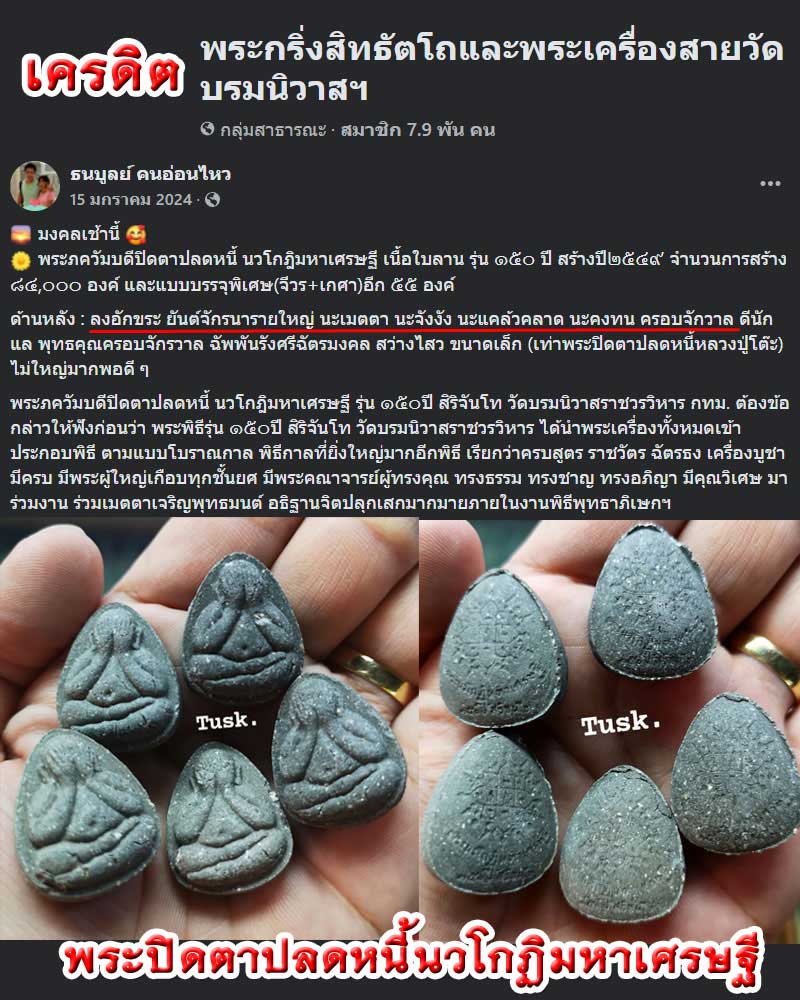Click the poster's profile picture

tap(35, 186)
